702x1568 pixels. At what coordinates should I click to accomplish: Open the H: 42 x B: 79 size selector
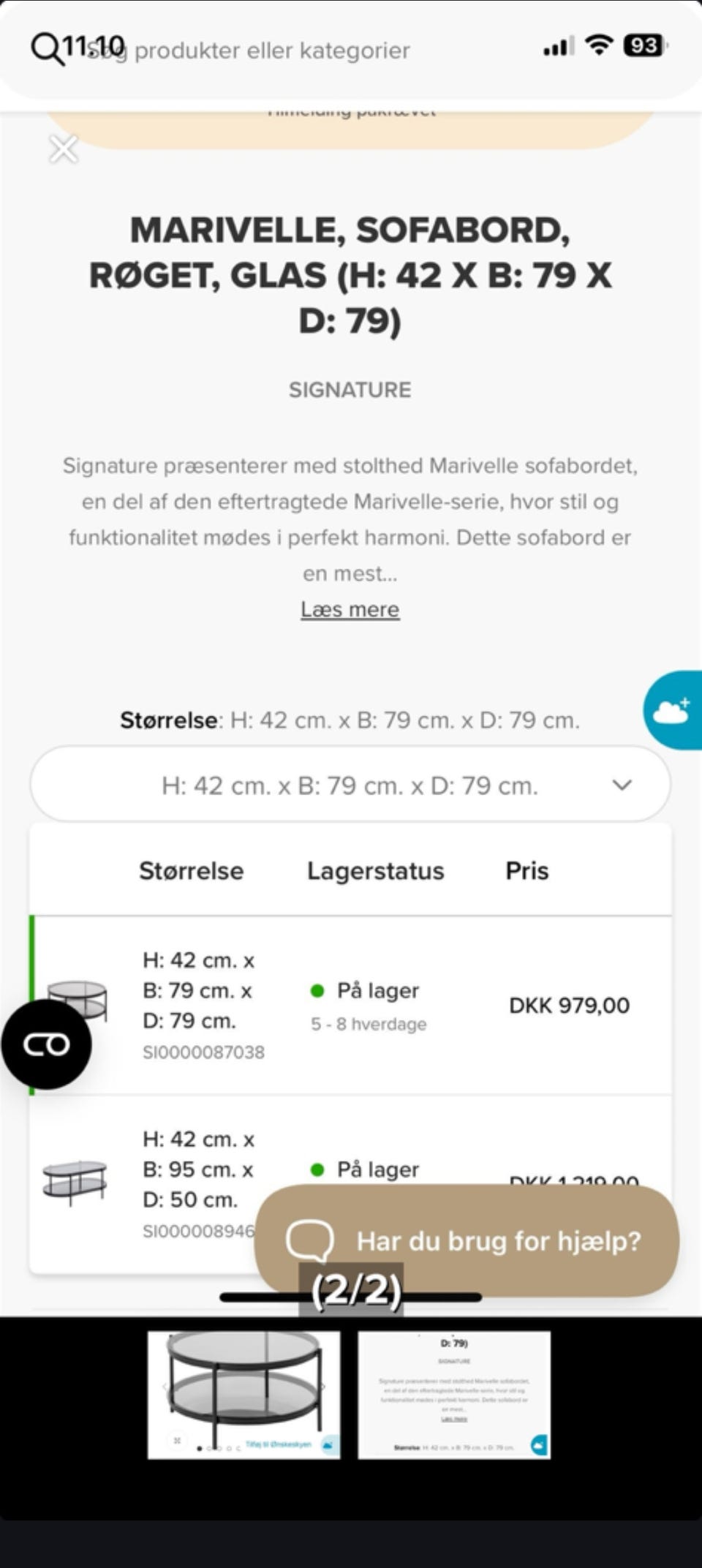point(350,785)
